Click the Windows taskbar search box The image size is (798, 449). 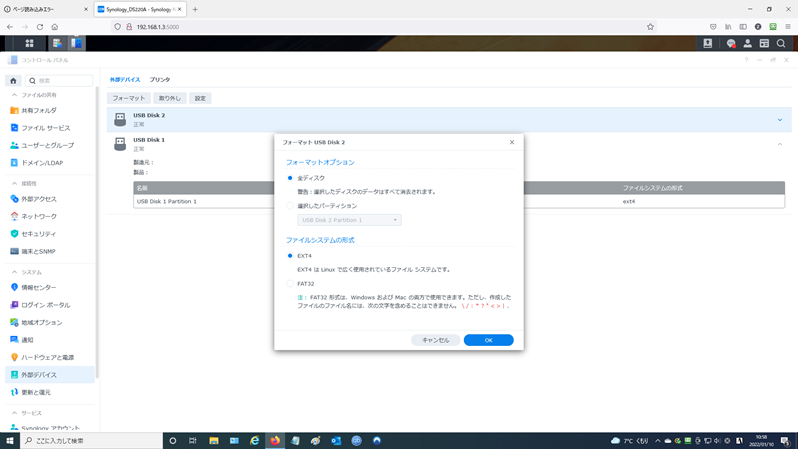point(91,440)
